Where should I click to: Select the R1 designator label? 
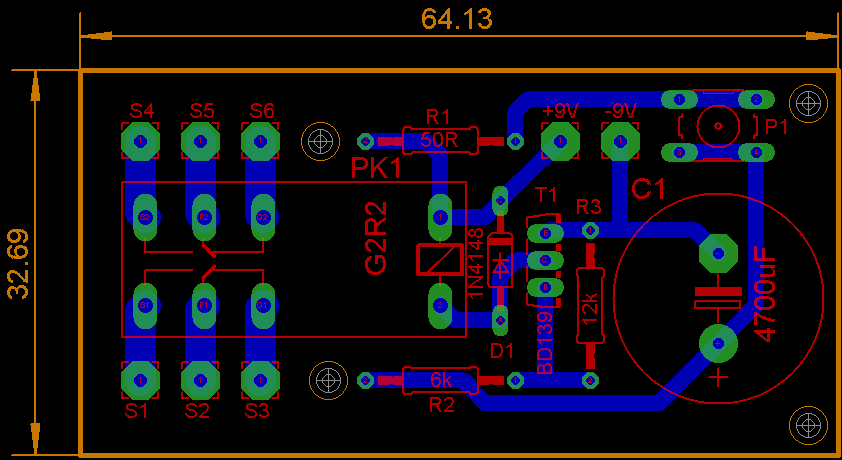(x=438, y=116)
